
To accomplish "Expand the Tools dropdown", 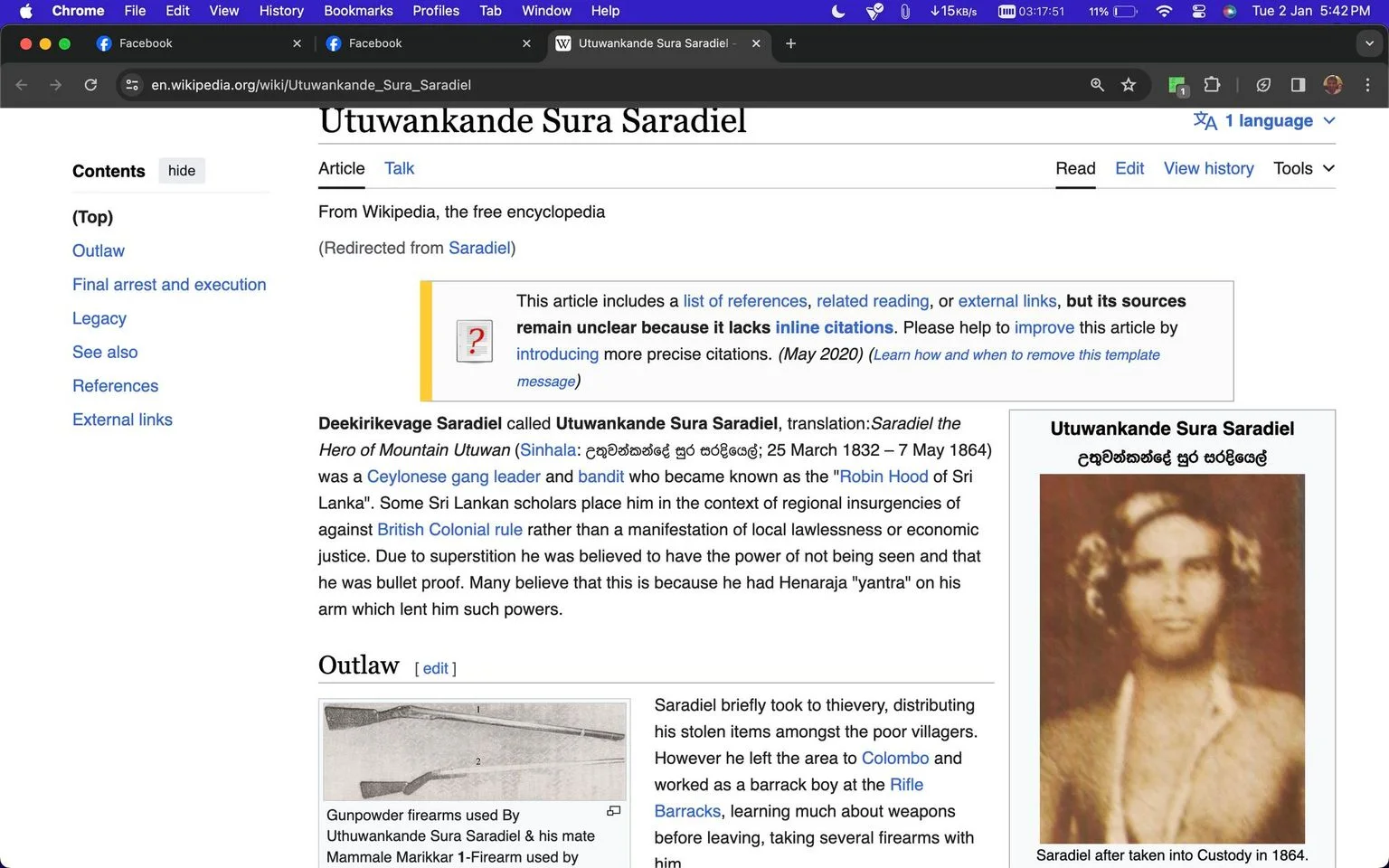I will [1304, 168].
